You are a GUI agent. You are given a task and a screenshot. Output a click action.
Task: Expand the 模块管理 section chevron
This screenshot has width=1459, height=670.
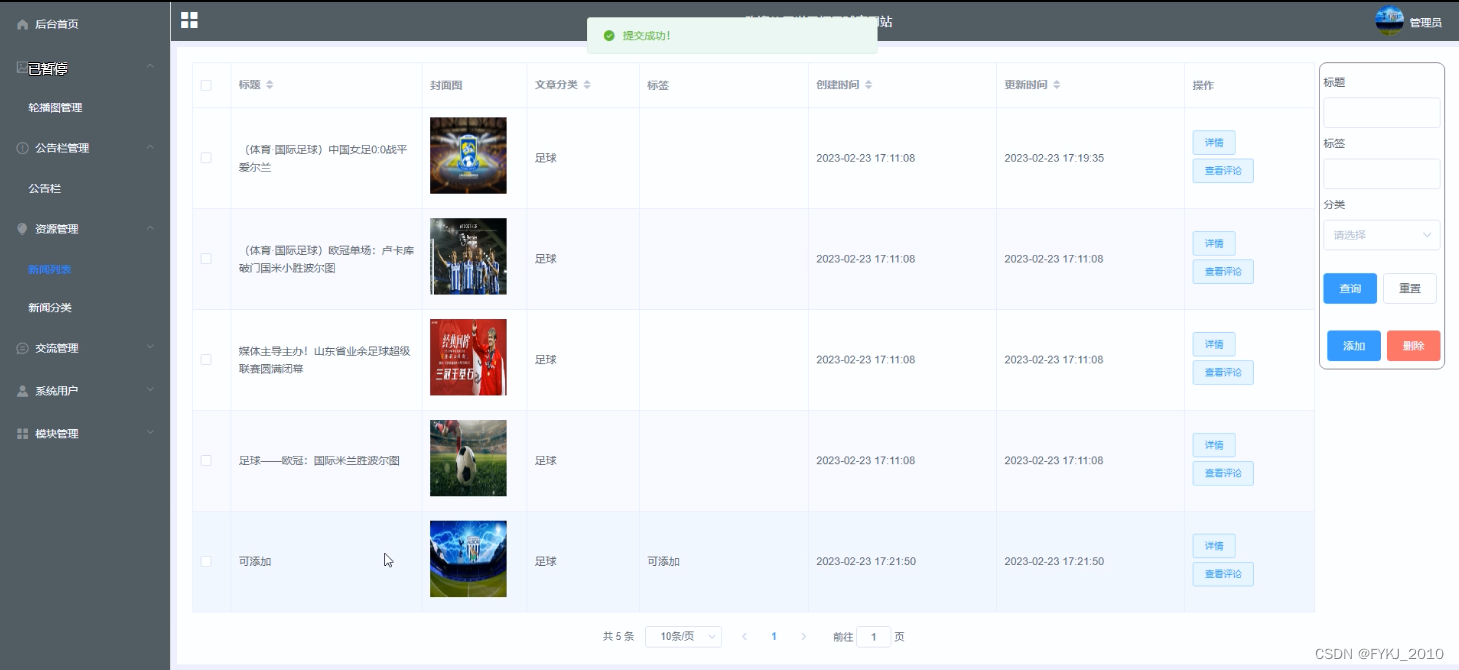pos(150,433)
